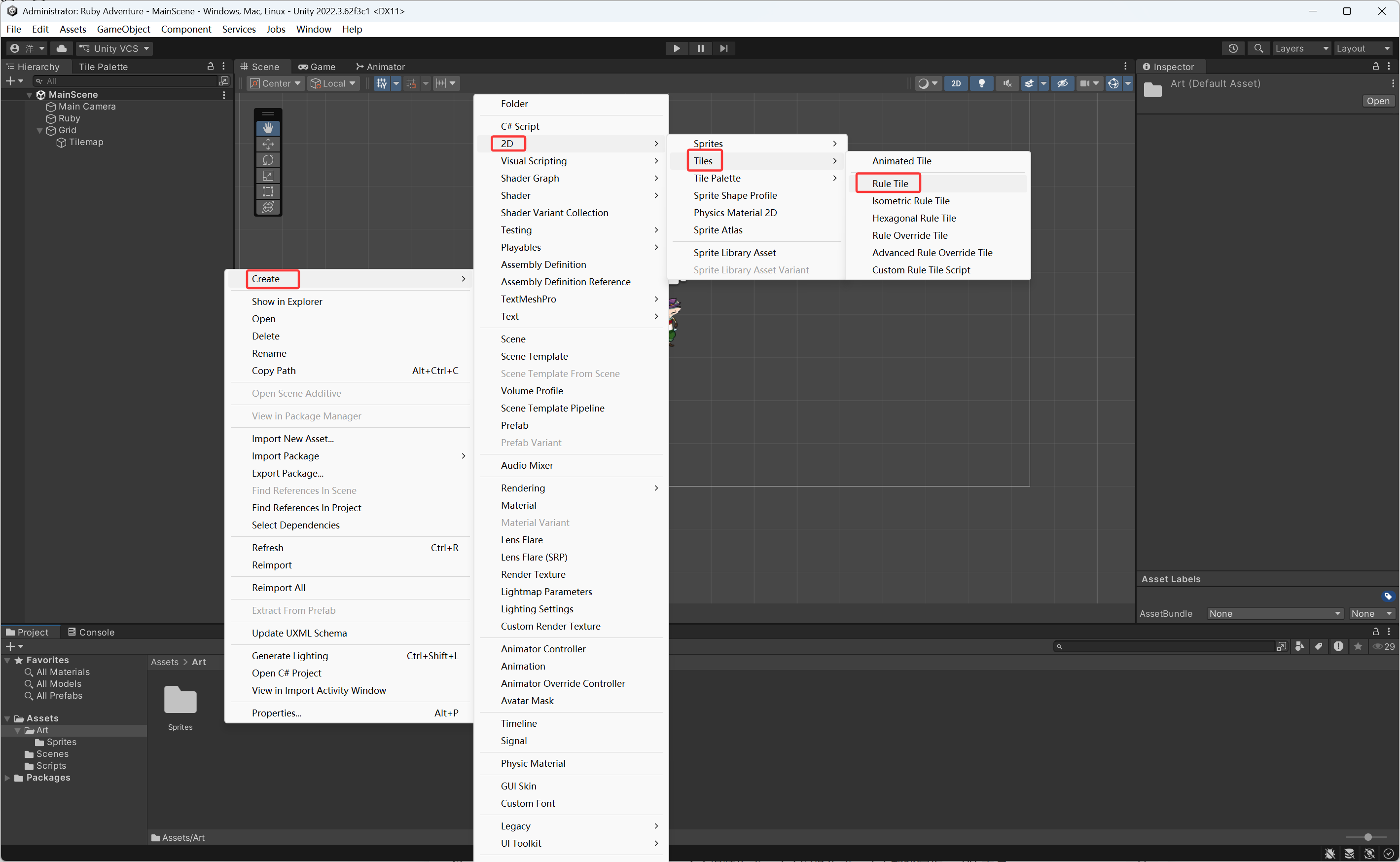Click the Open button in Inspector

pyautogui.click(x=1377, y=101)
